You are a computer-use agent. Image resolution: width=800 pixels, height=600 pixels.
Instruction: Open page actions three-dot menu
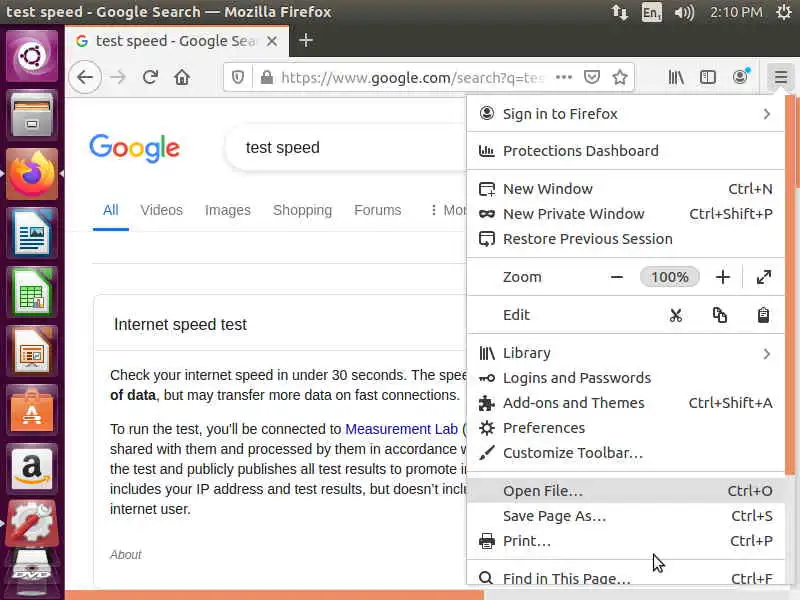564,77
